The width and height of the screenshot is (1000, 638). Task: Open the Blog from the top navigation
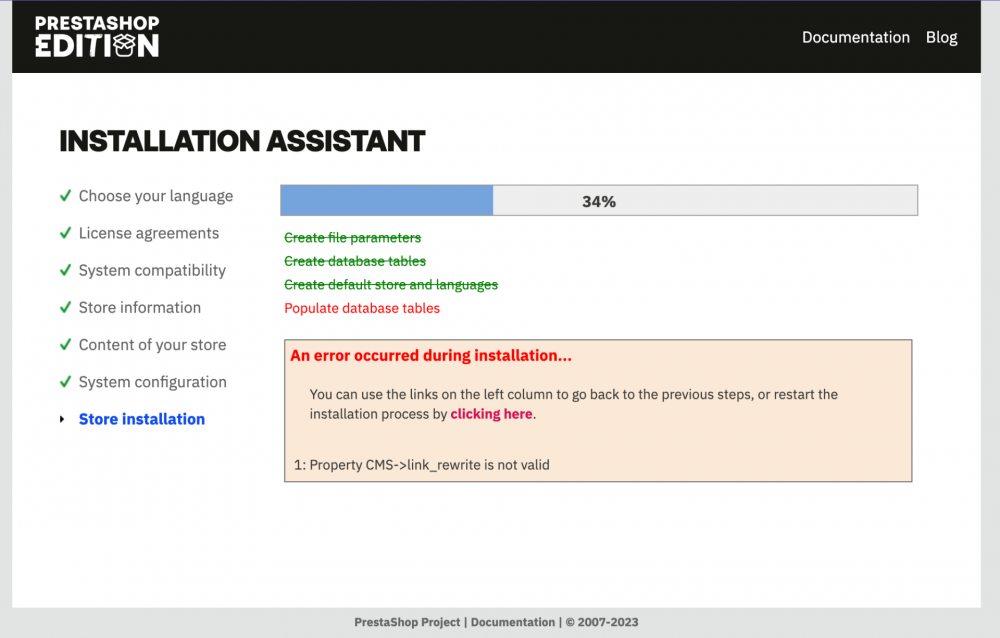[x=941, y=37]
